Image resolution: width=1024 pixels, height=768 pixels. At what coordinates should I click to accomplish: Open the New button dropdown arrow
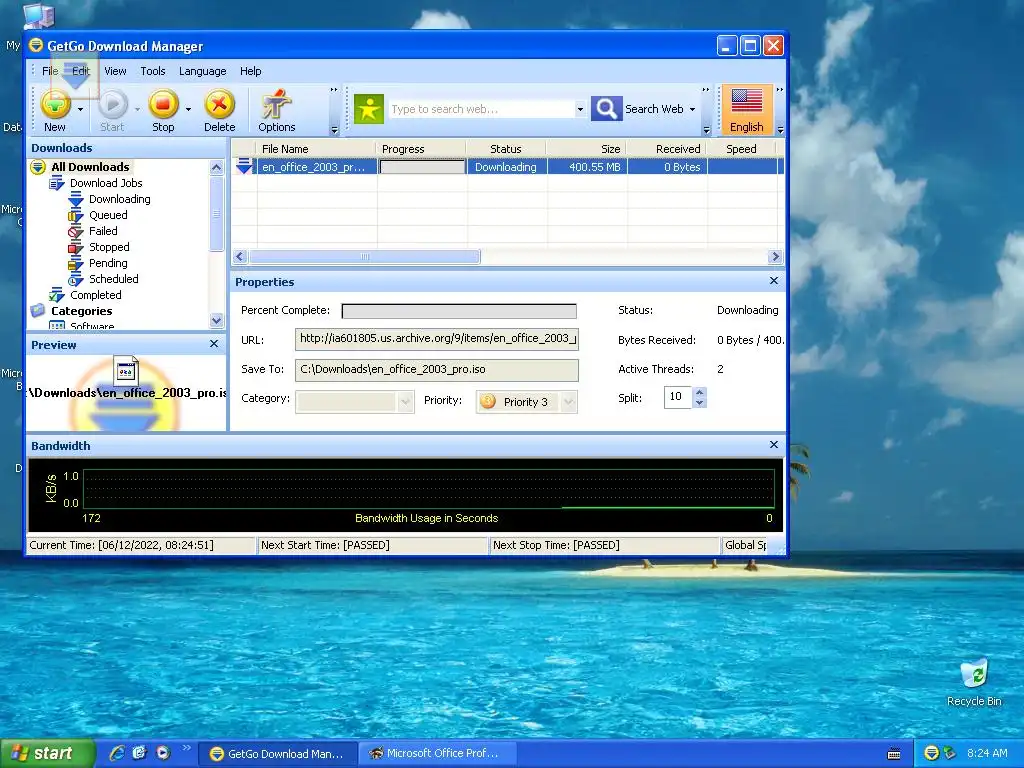80,110
